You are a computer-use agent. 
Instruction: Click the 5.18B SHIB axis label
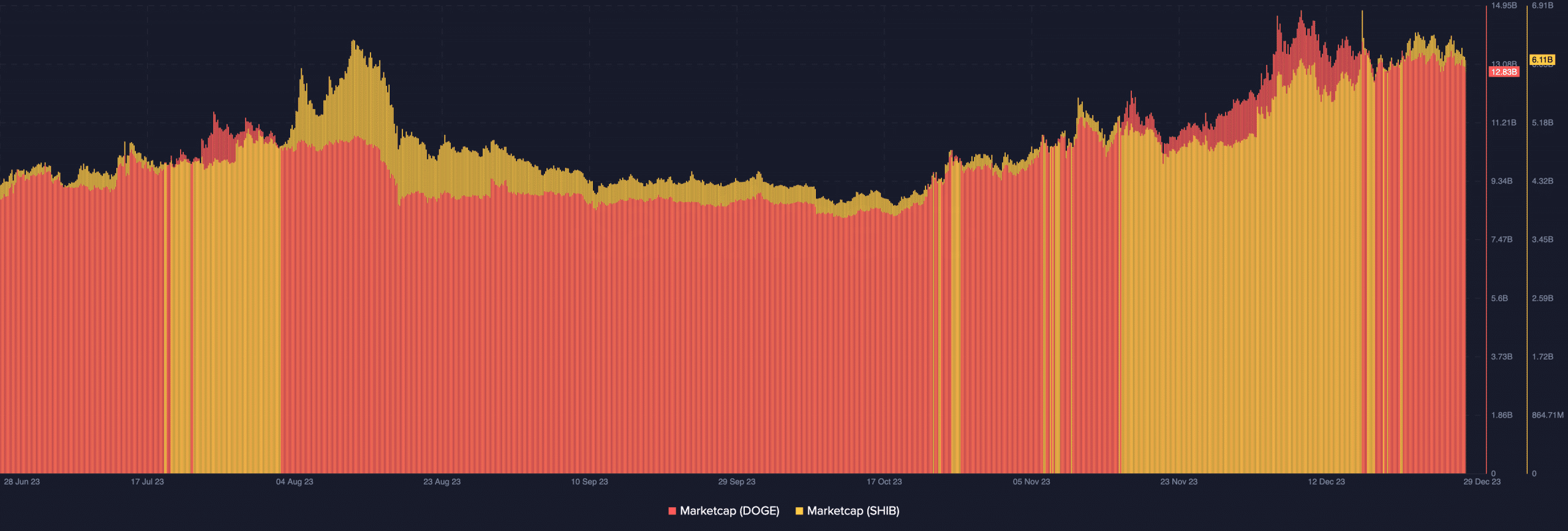pos(1543,122)
